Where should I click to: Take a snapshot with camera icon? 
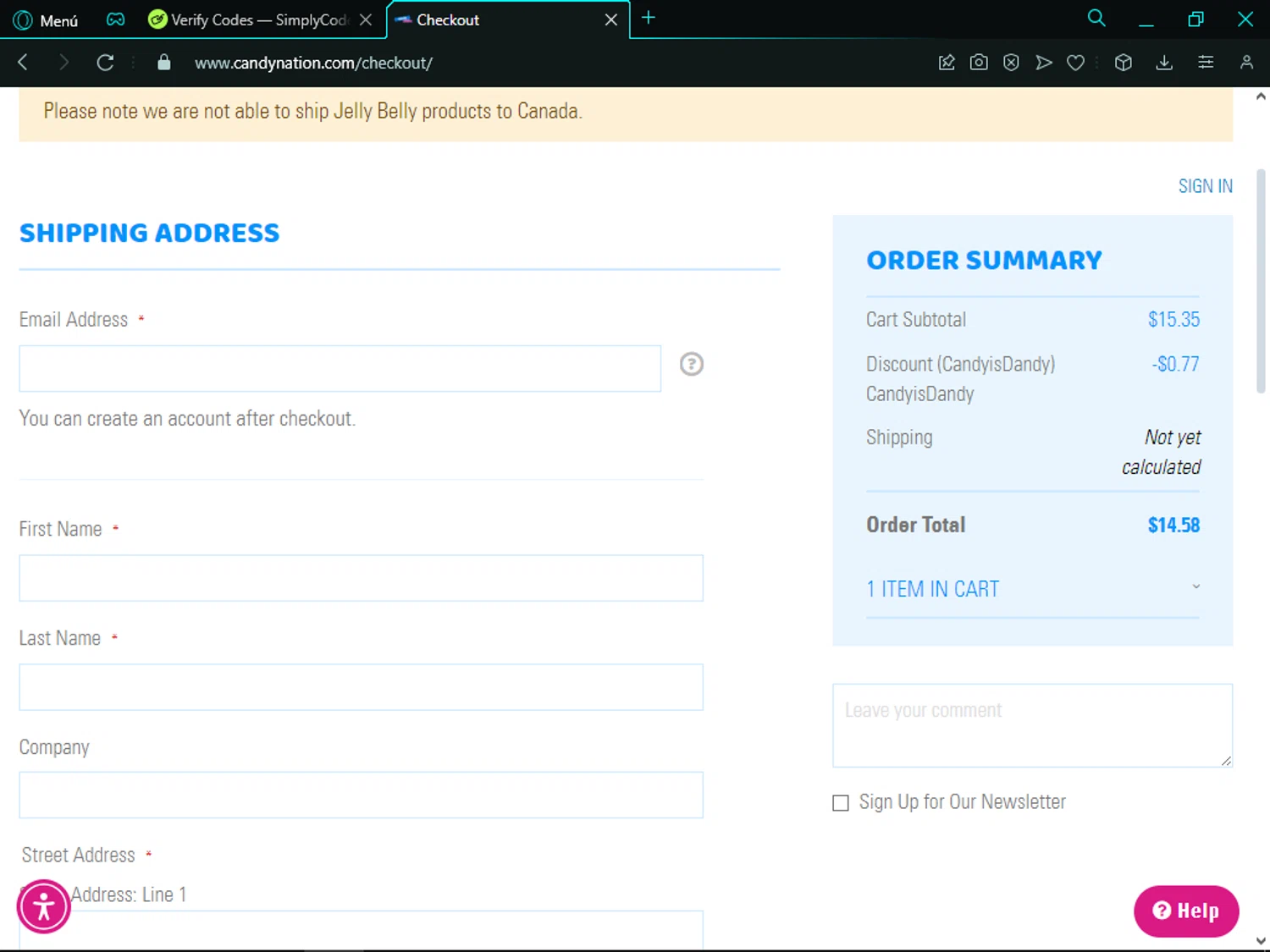(x=979, y=62)
